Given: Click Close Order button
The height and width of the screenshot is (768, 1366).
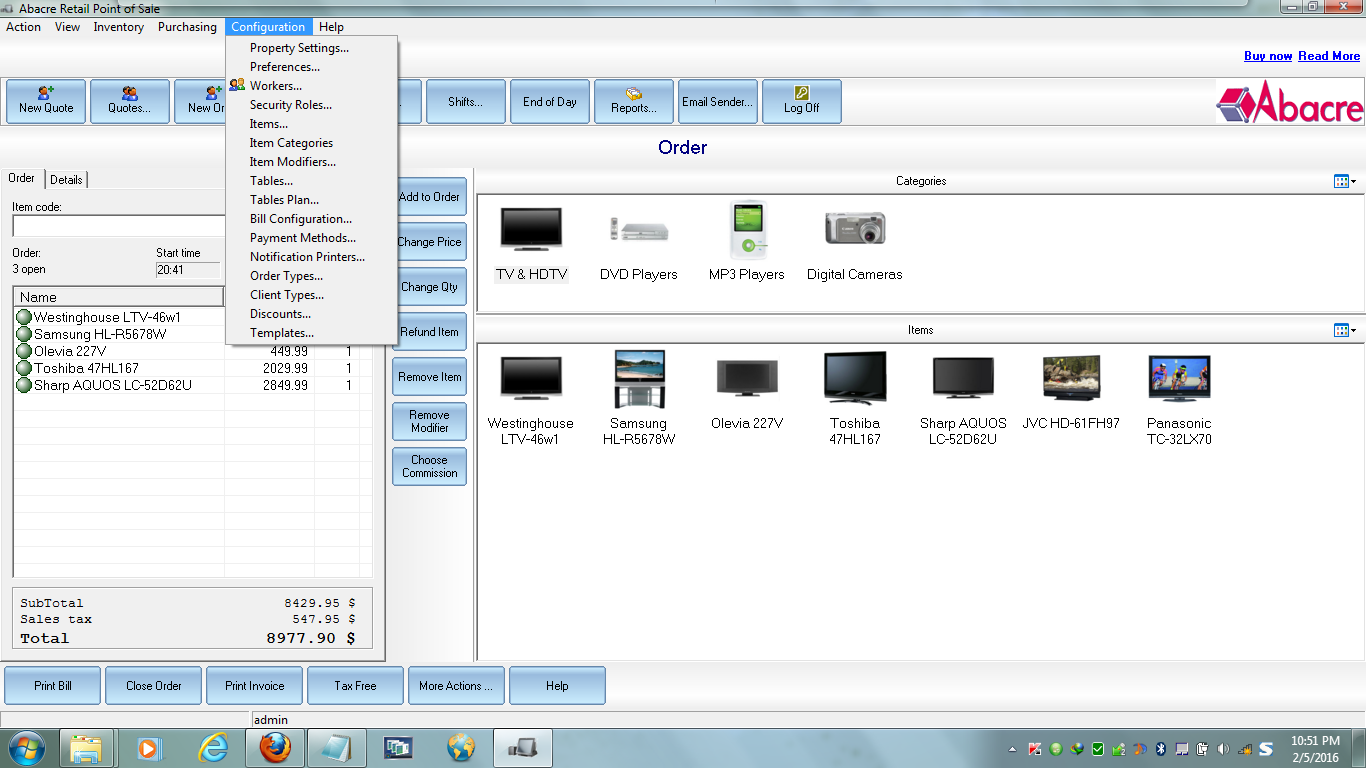Looking at the screenshot, I should [x=154, y=686].
